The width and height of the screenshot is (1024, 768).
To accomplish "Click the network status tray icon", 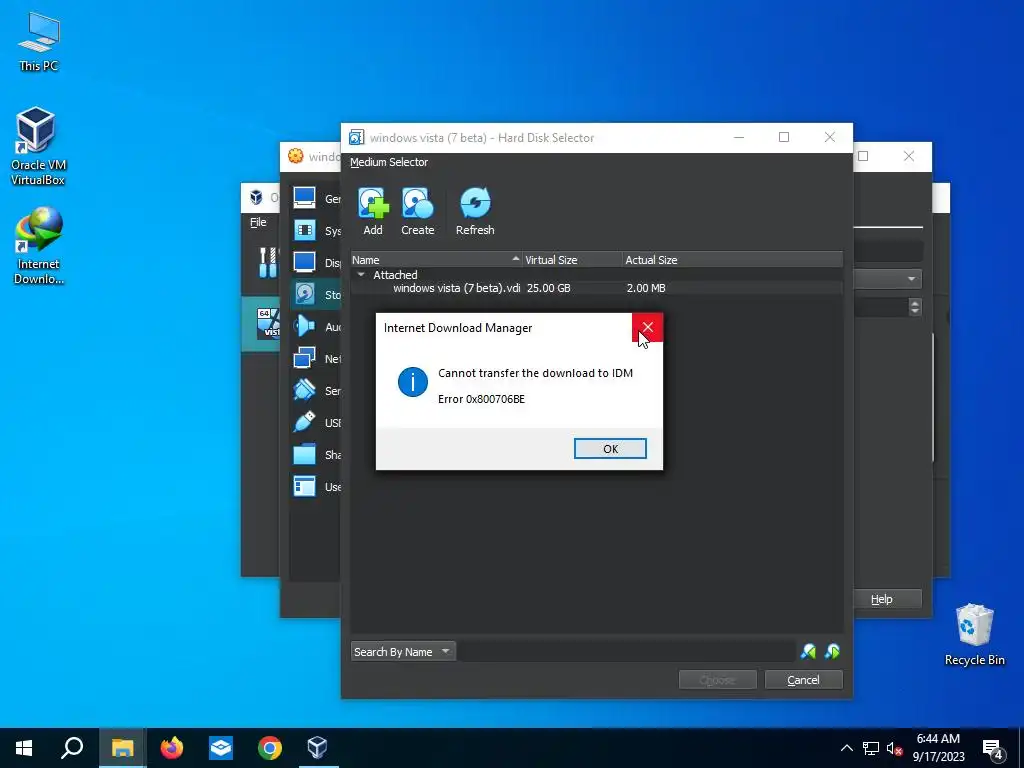I will pos(871,748).
